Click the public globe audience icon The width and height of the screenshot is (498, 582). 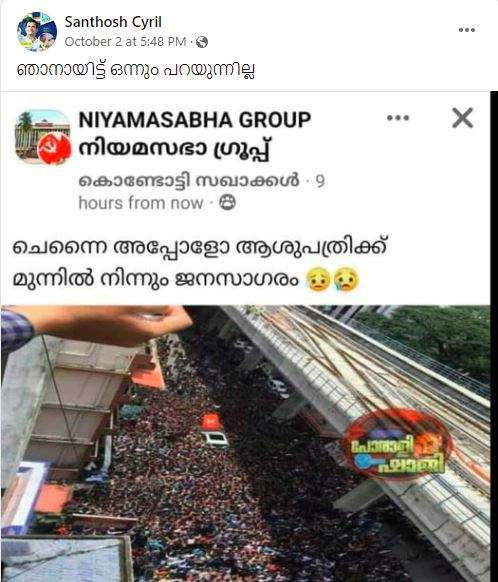coord(202,42)
